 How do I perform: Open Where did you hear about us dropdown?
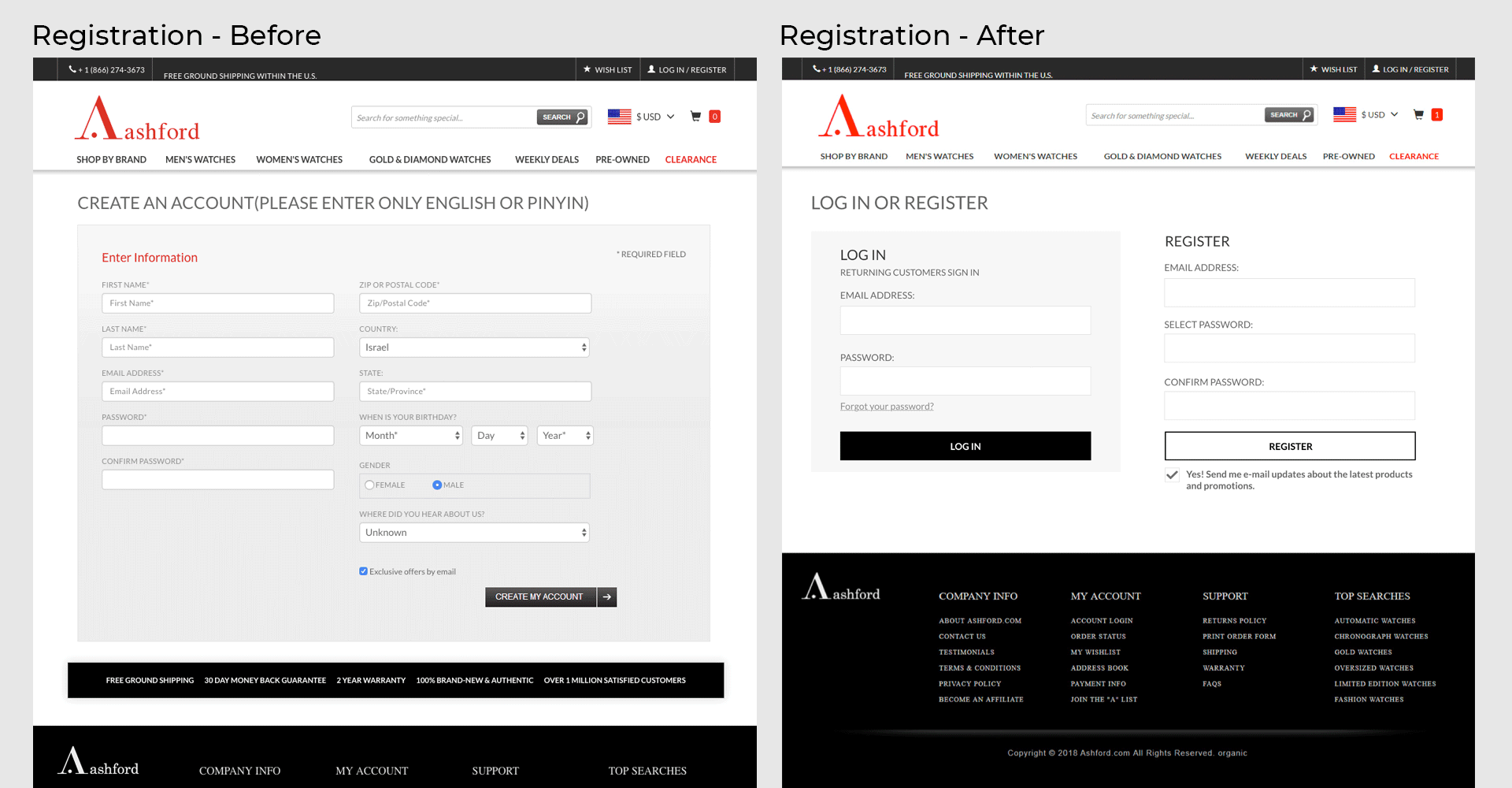pos(475,533)
